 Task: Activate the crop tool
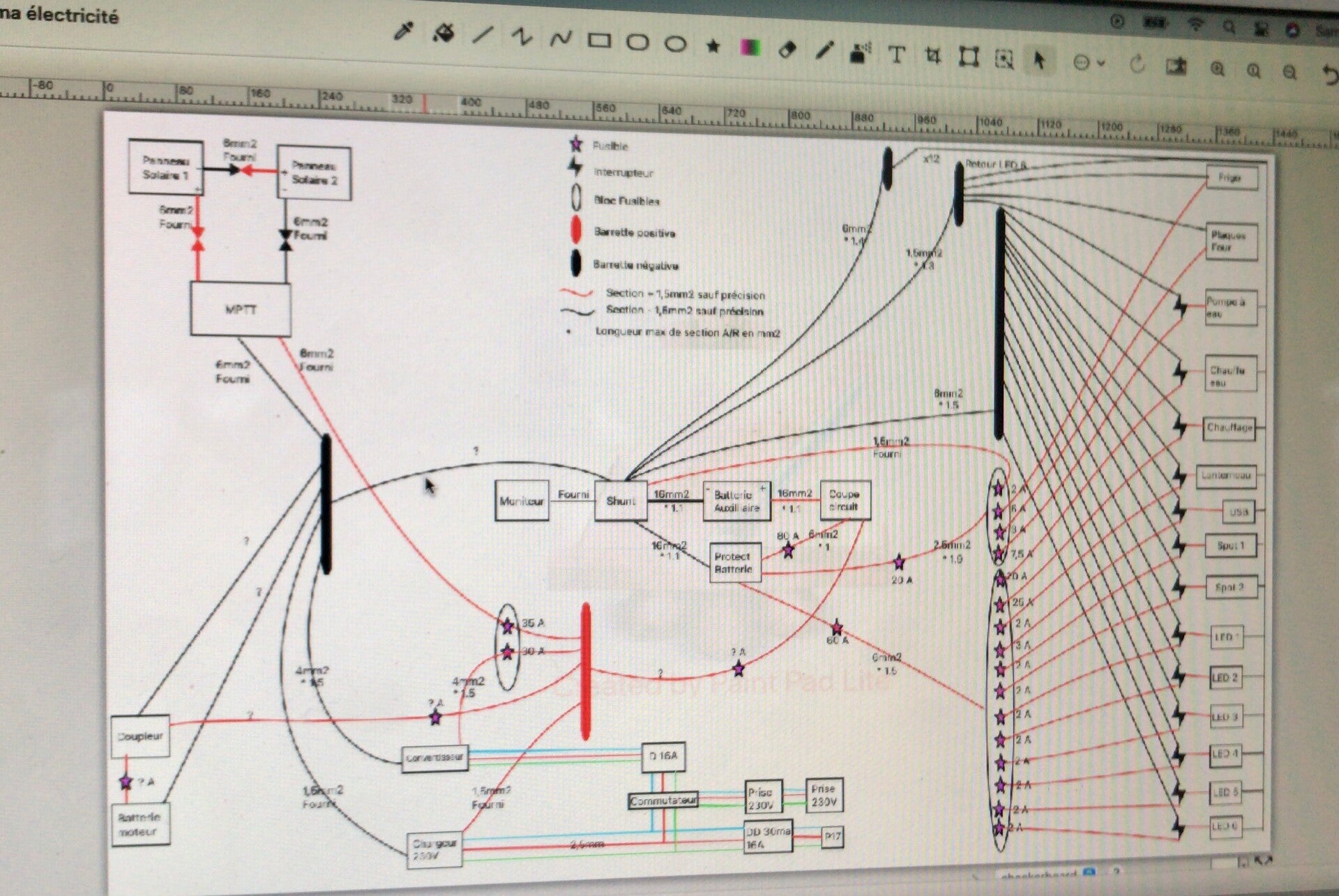[x=933, y=56]
